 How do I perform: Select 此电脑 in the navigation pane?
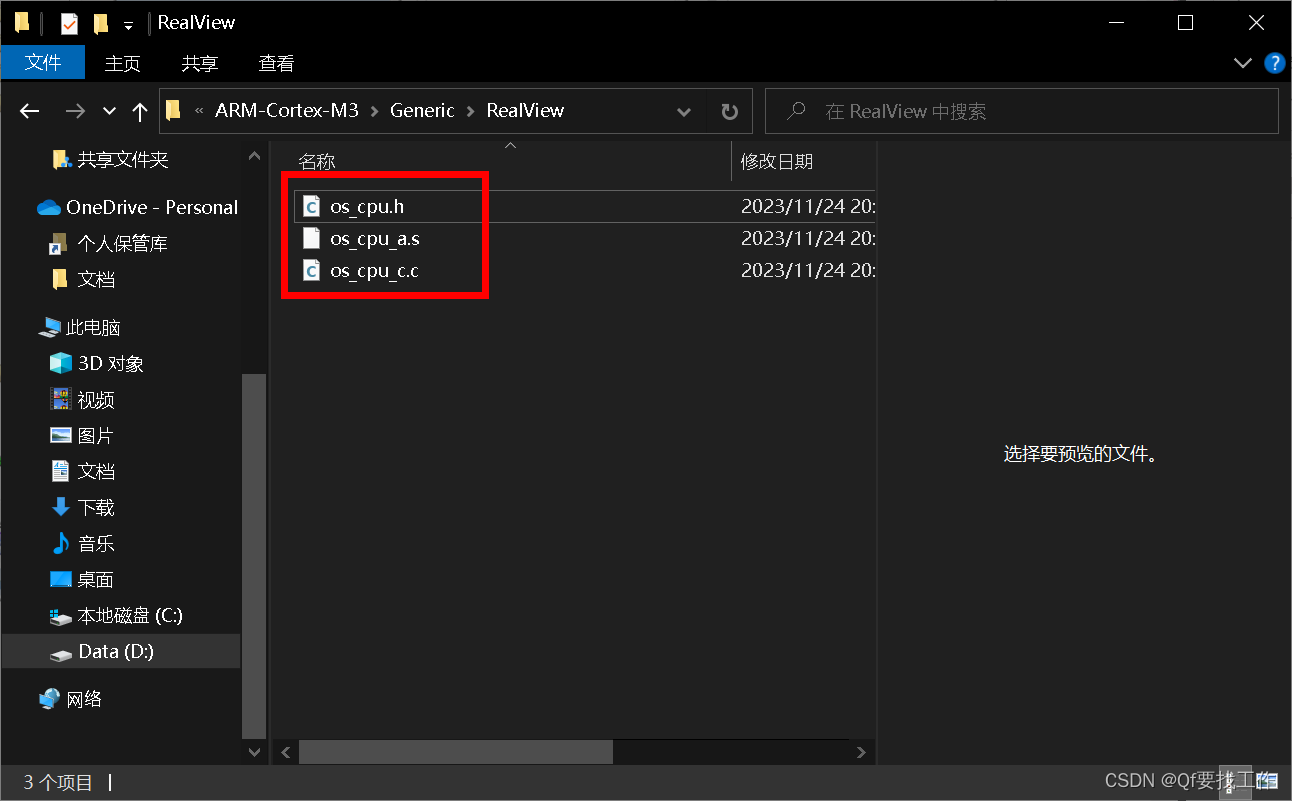tap(93, 327)
